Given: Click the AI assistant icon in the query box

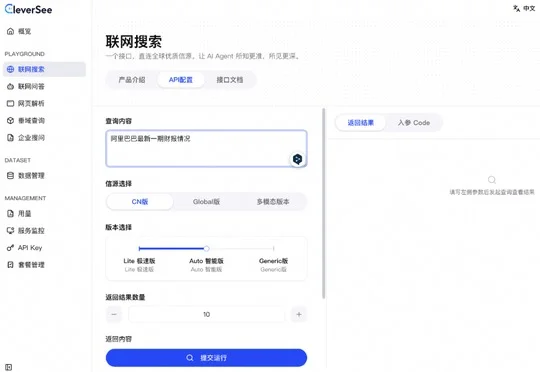Looking at the screenshot, I should 298,159.
